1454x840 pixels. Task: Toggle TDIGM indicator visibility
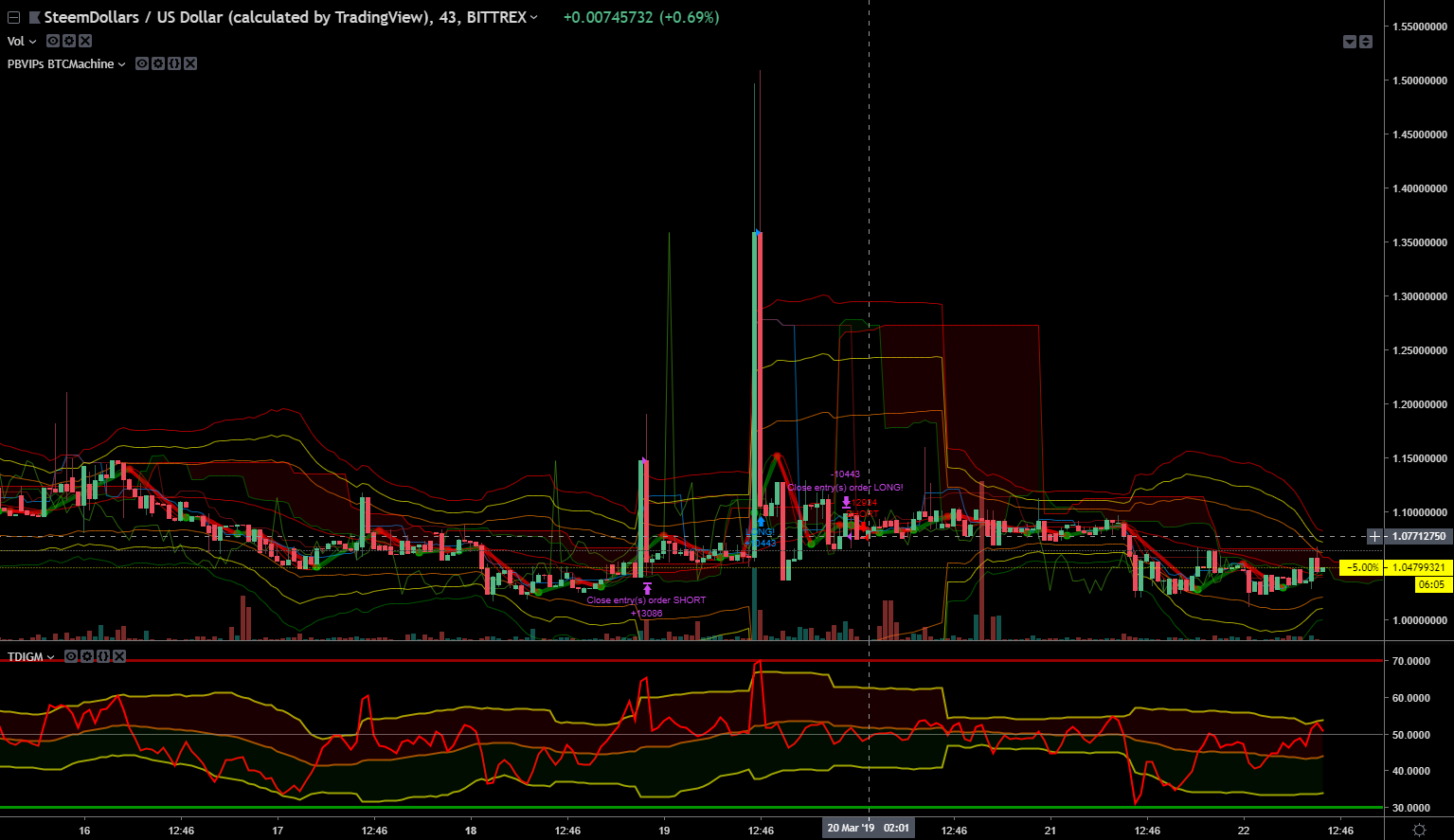pos(71,657)
